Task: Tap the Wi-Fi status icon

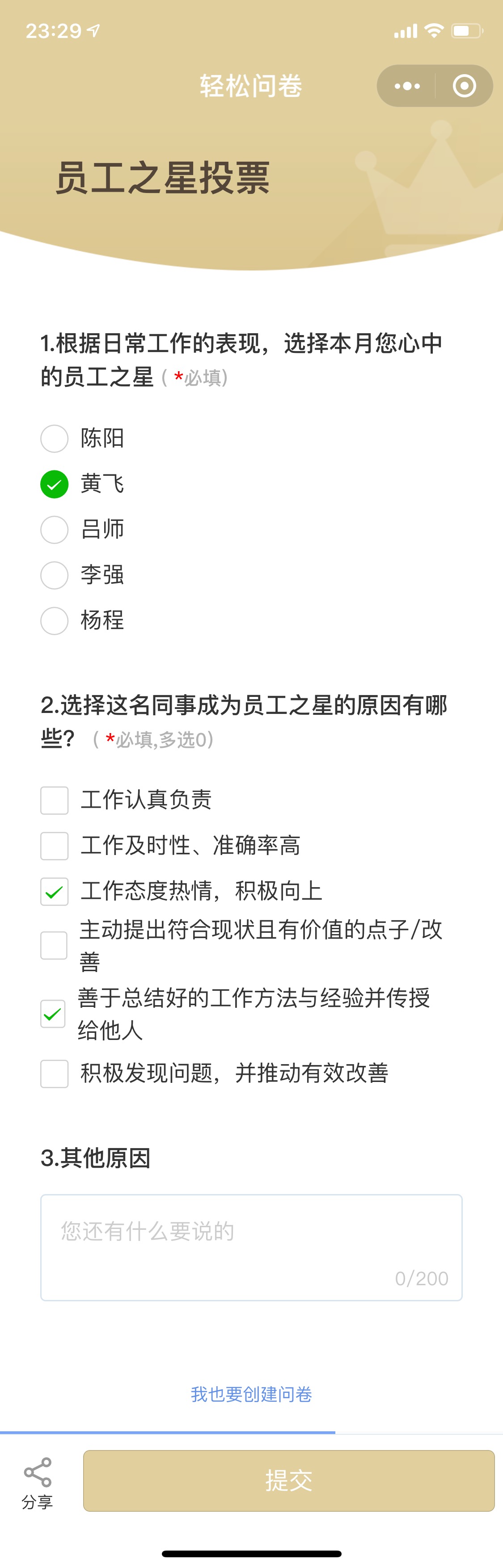Action: point(434,30)
